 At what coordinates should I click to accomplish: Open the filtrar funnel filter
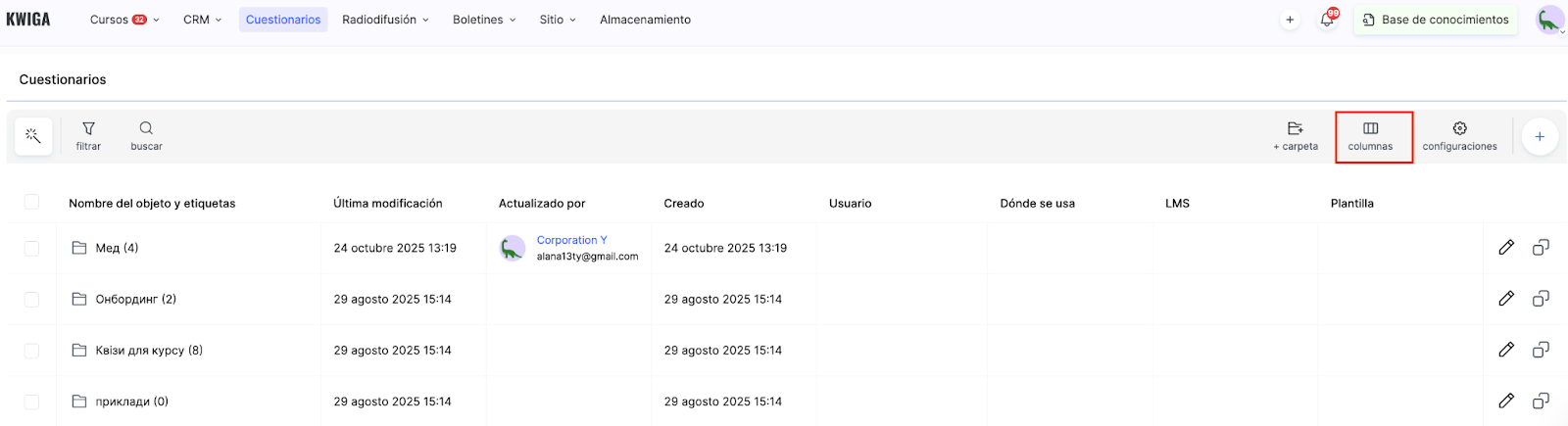(x=88, y=136)
